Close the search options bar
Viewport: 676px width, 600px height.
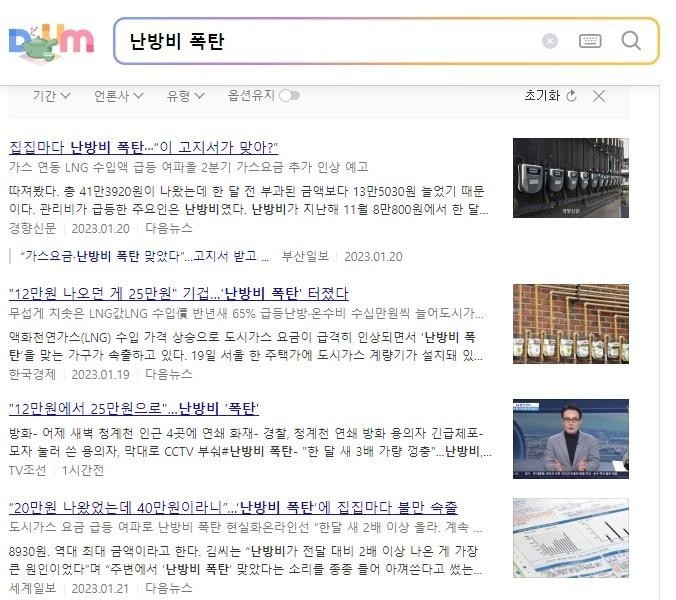coord(599,96)
